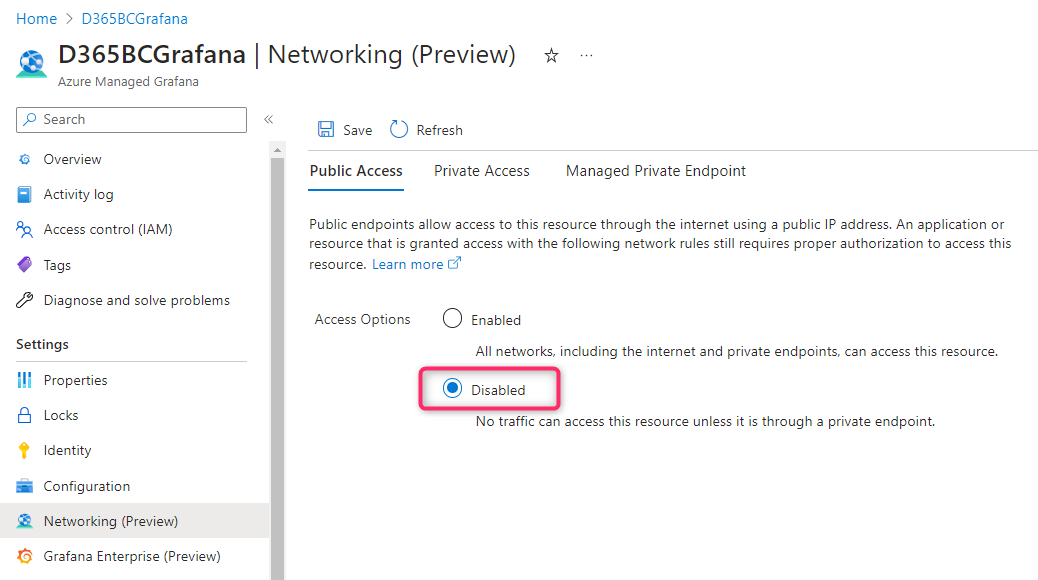Open Diagnose and solve problems wrench icon
The height and width of the screenshot is (580, 1038).
[25, 300]
